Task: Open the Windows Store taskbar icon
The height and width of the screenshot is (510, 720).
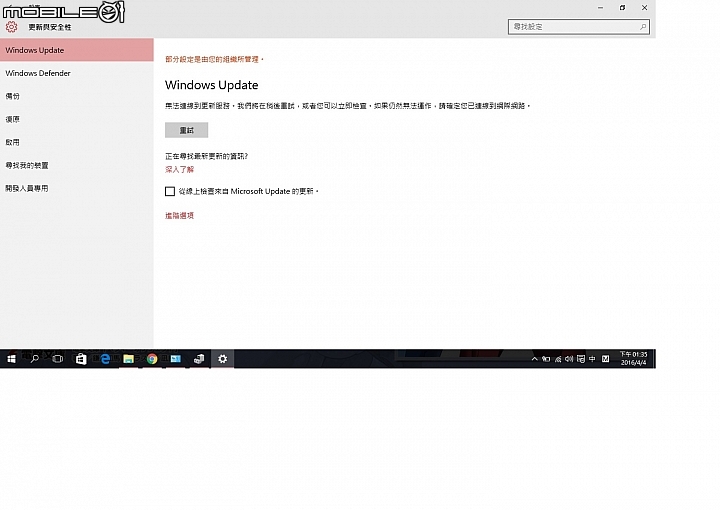Action: (x=81, y=359)
